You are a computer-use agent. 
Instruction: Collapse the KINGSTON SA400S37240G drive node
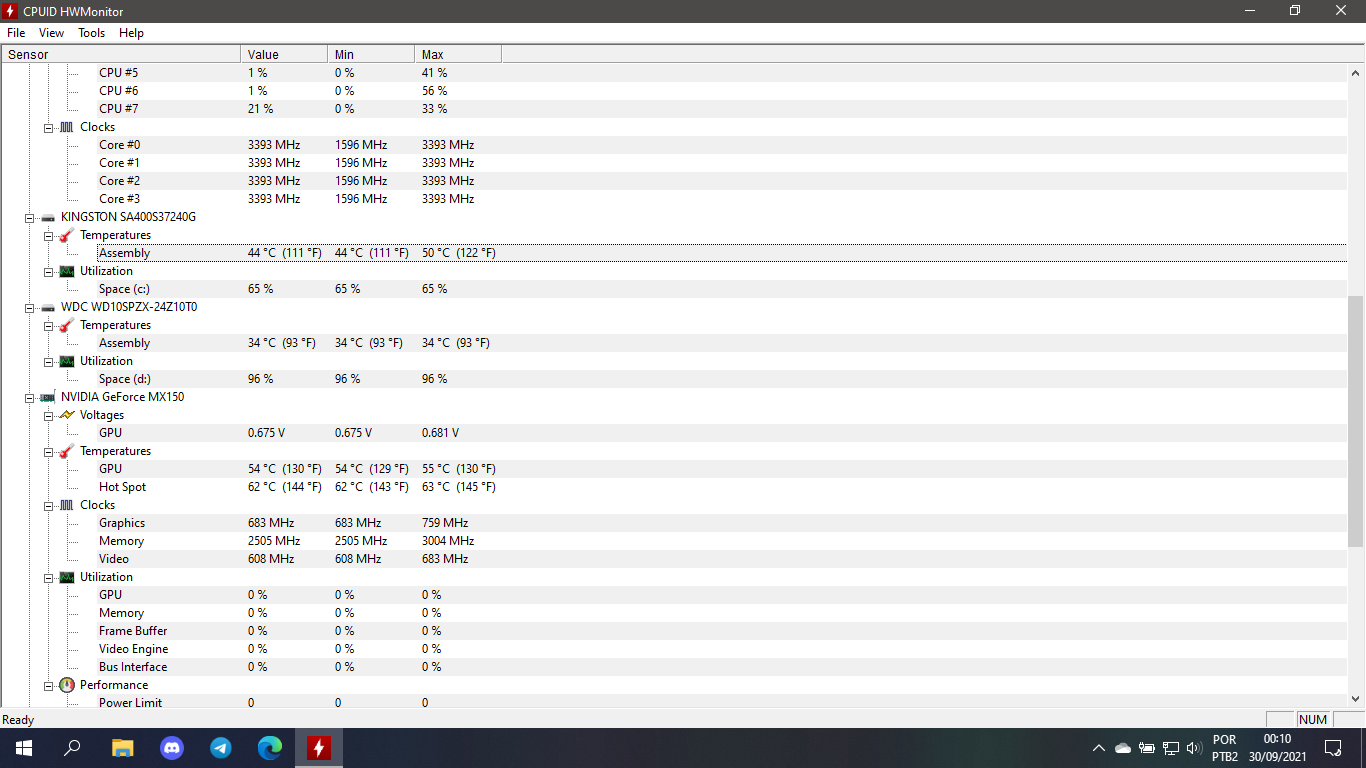(x=29, y=217)
